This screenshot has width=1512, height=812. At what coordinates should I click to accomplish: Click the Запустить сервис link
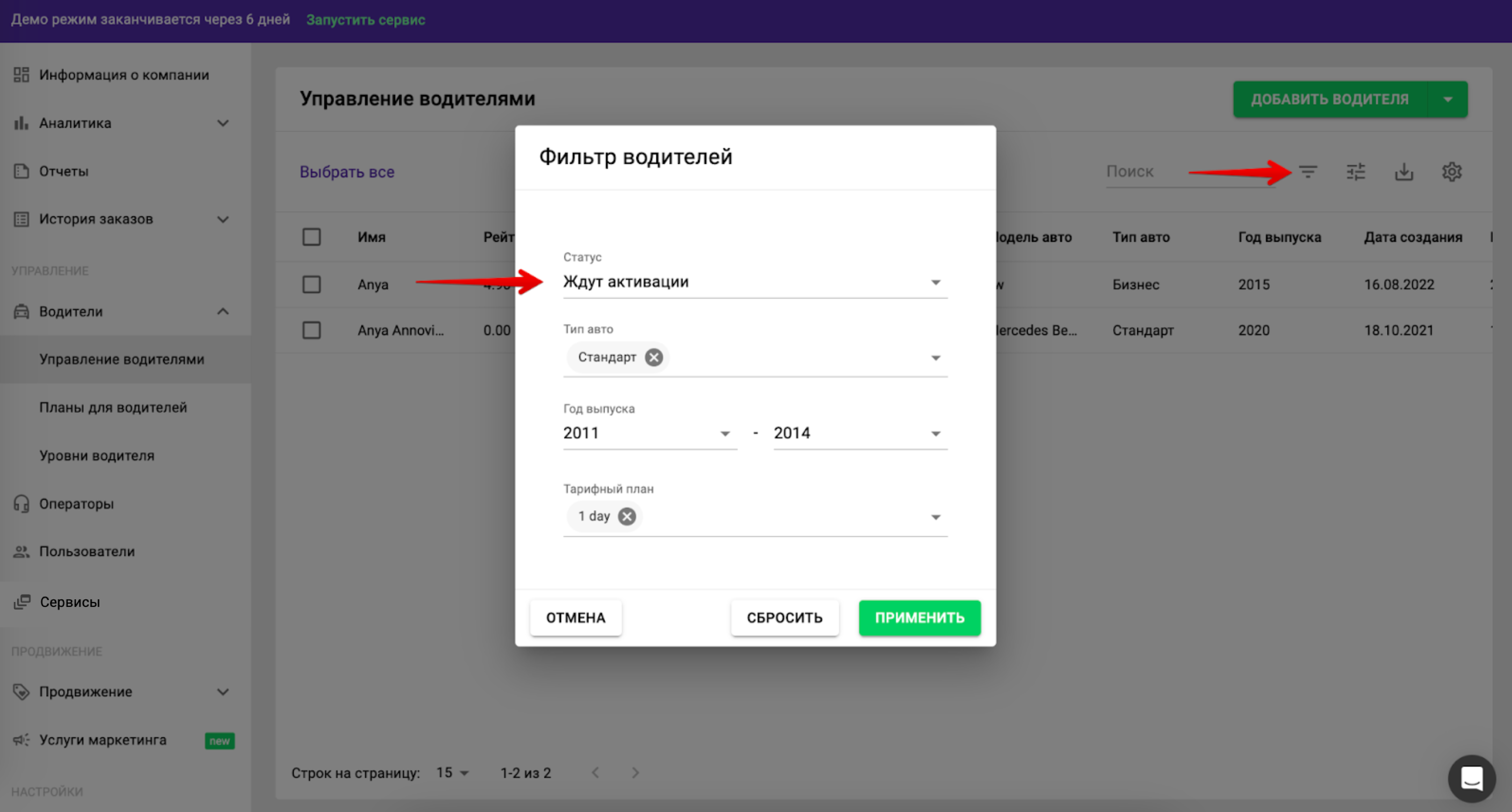coord(365,19)
